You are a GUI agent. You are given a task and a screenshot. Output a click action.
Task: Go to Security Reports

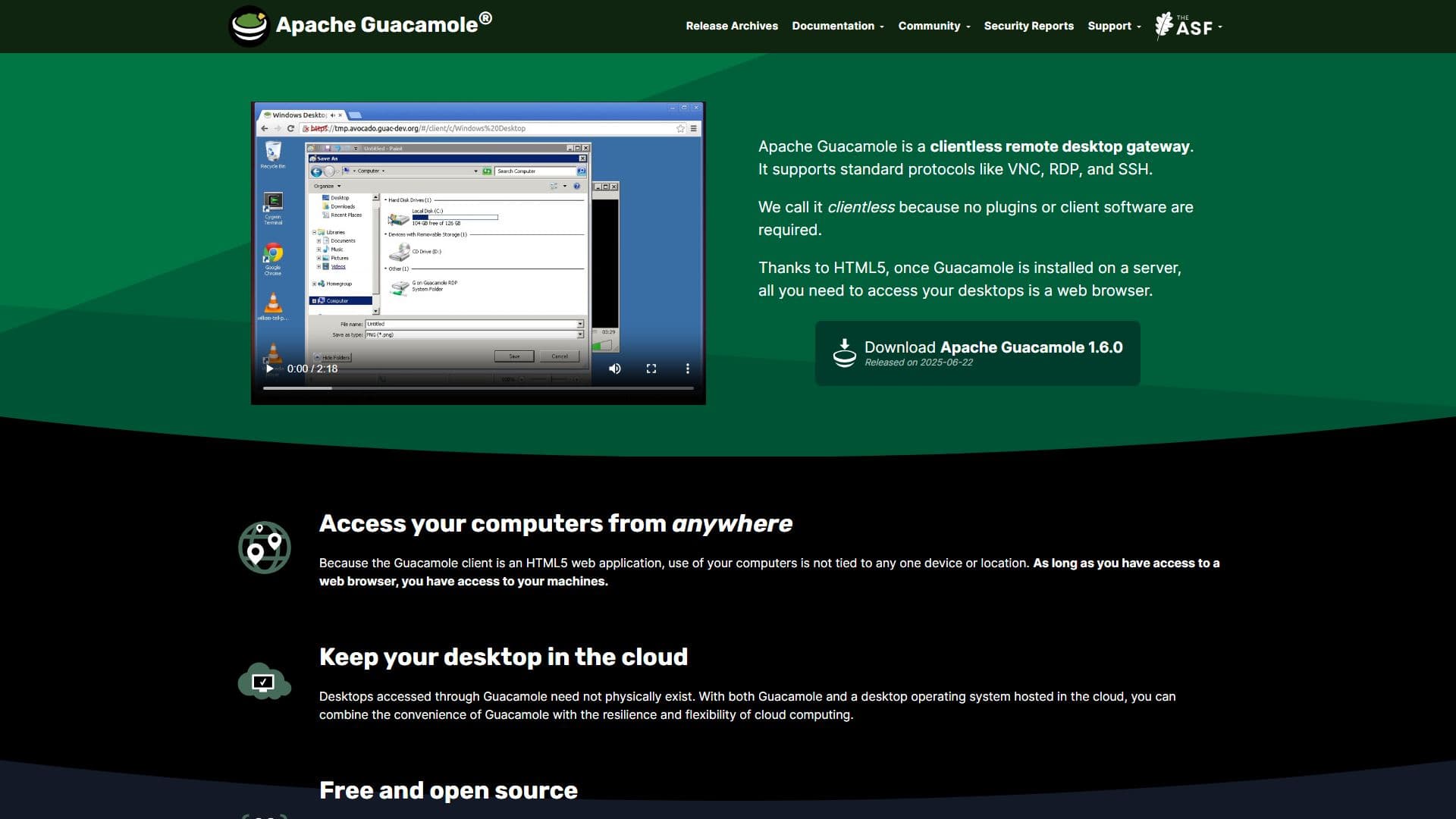pos(1028,26)
